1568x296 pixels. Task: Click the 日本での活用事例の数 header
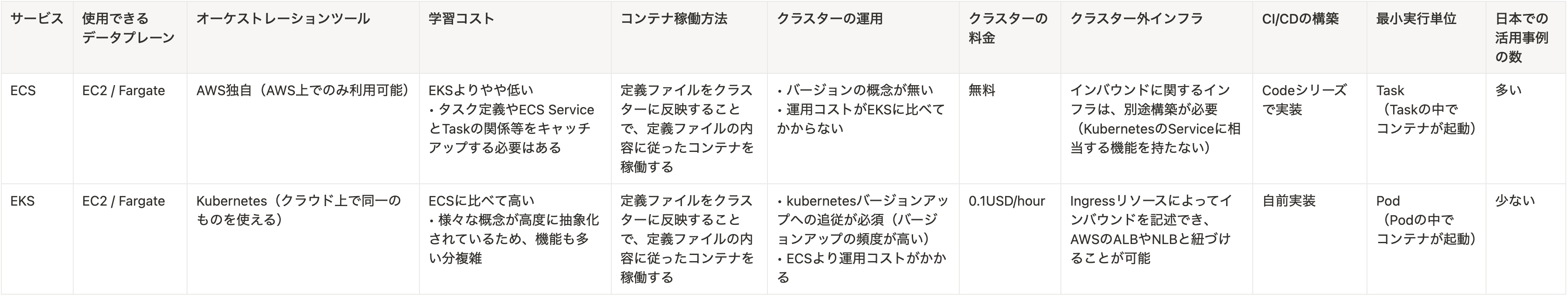tap(1526, 37)
